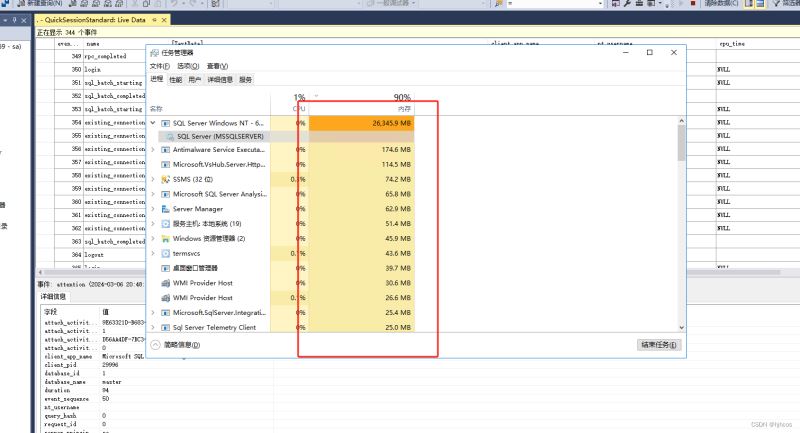The image size is (800, 433).
Task: Click the SQL Server Windows NT process icon
Action: (x=165, y=123)
